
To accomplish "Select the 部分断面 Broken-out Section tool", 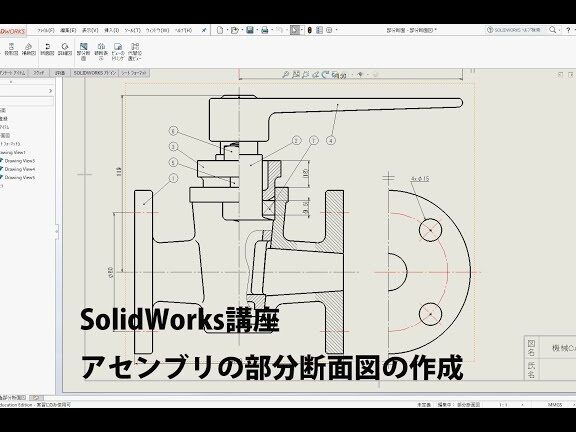I will (x=83, y=51).
